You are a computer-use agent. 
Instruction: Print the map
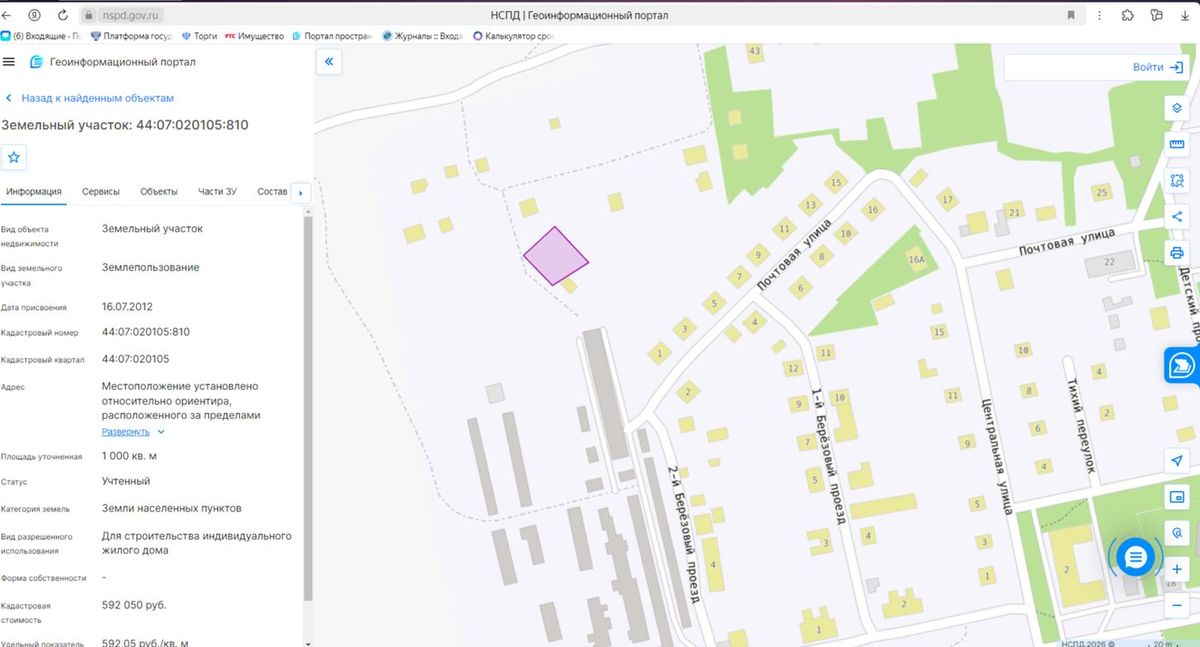[x=1177, y=252]
